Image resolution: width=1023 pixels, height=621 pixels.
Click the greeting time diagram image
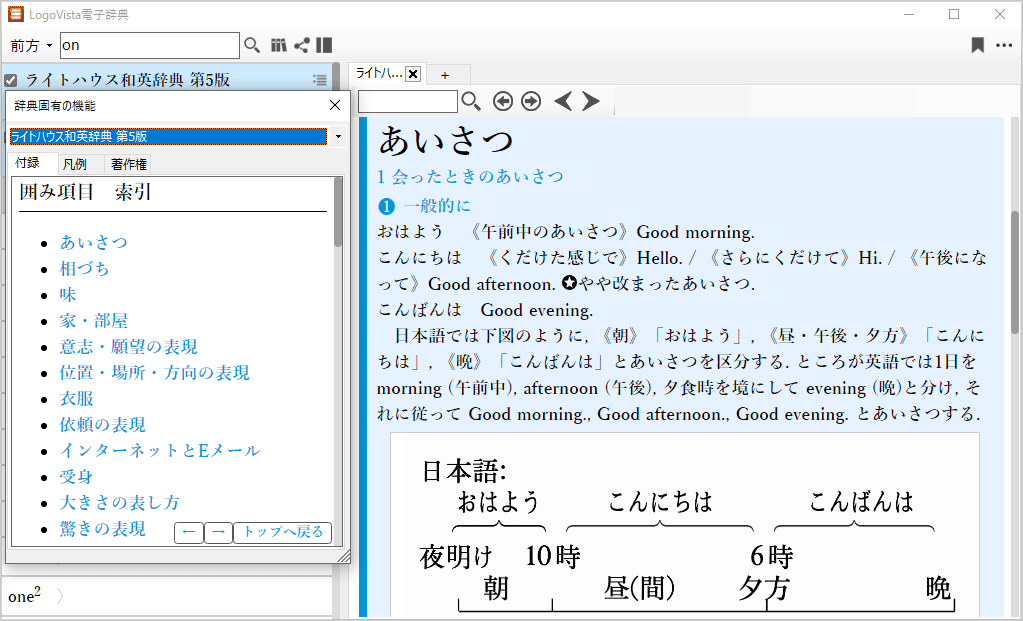(x=685, y=524)
